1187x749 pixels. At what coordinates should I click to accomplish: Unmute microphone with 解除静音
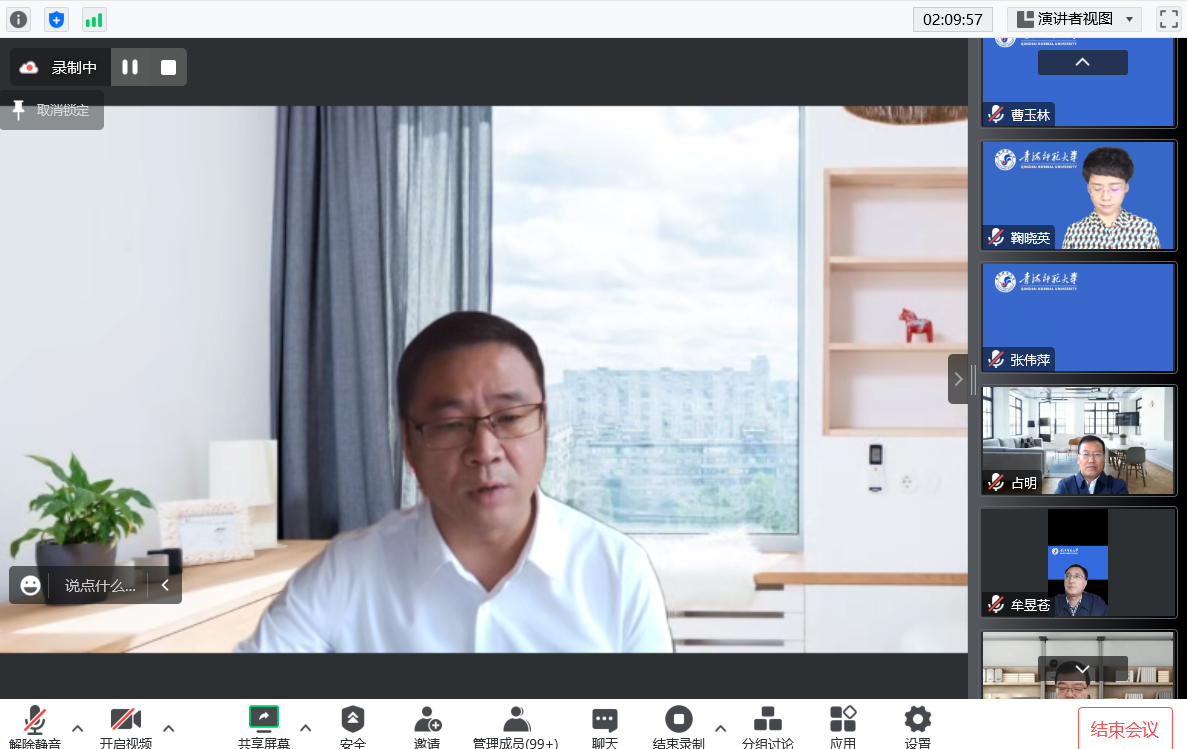tap(35, 725)
